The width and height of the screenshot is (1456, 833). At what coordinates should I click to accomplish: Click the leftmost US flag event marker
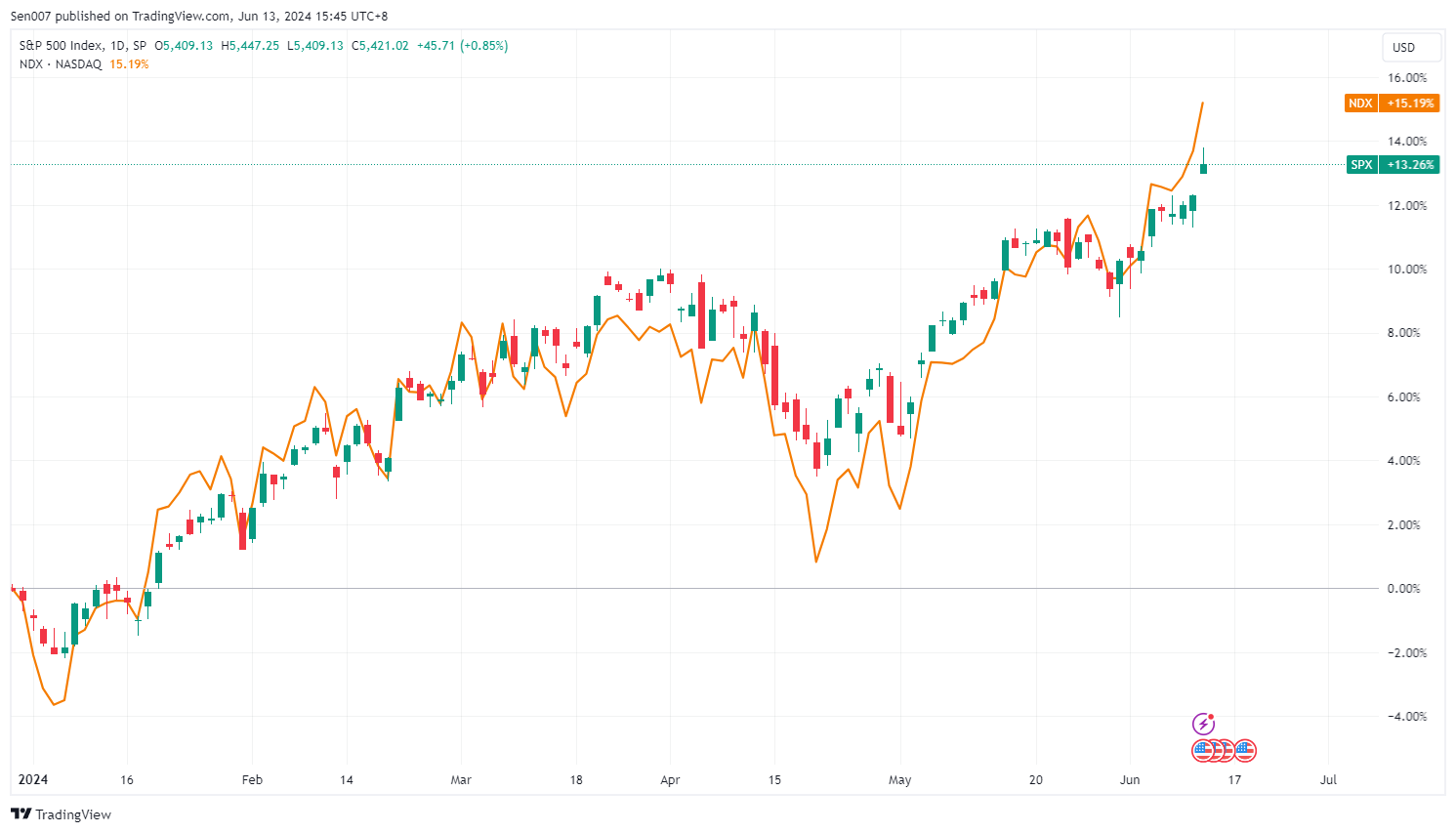(x=1203, y=751)
